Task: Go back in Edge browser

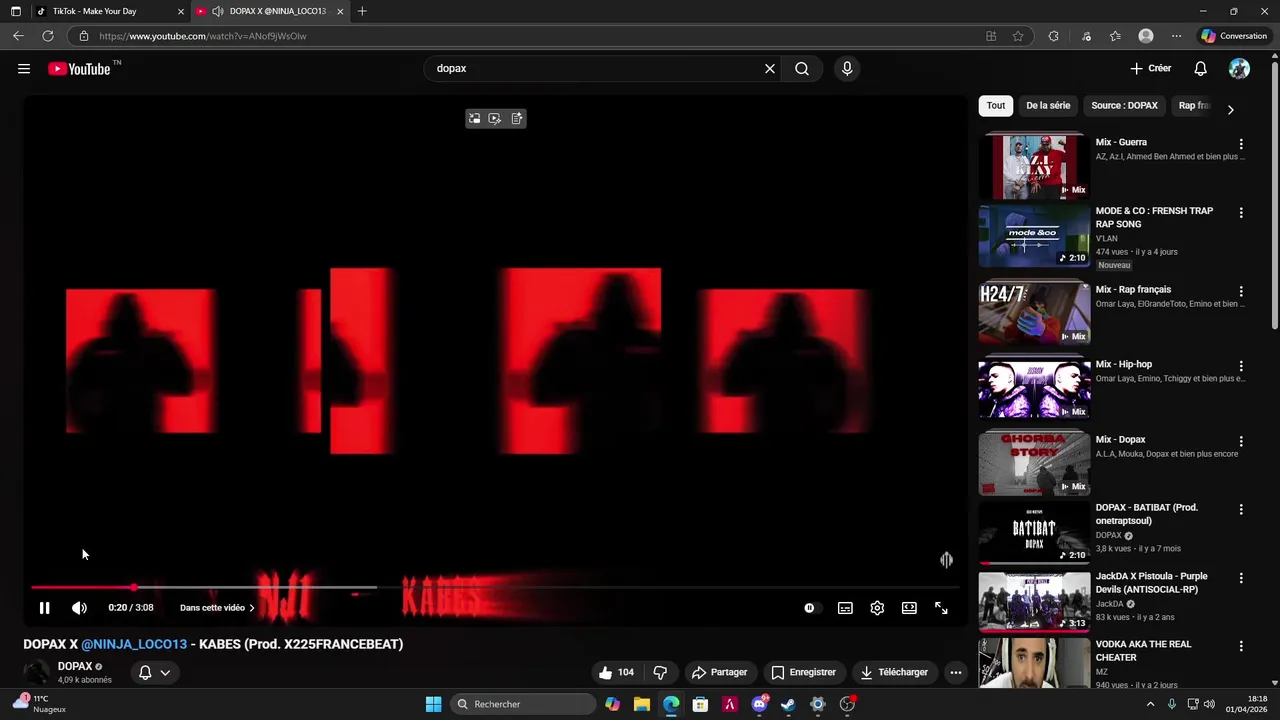Action: point(18,36)
